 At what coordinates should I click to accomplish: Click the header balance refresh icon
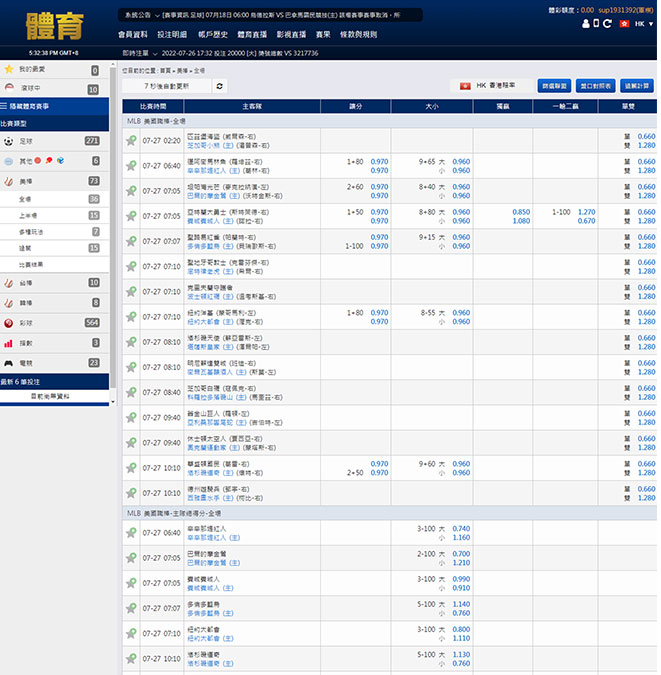click(x=608, y=24)
